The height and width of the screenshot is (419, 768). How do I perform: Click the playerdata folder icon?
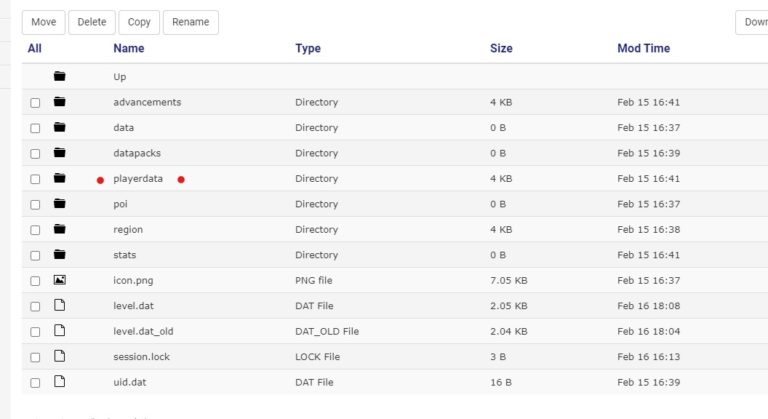(x=59, y=178)
